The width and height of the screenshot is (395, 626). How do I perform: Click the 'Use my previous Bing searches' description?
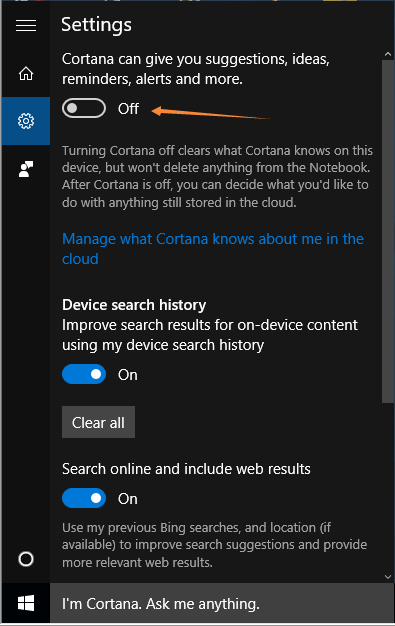point(214,545)
